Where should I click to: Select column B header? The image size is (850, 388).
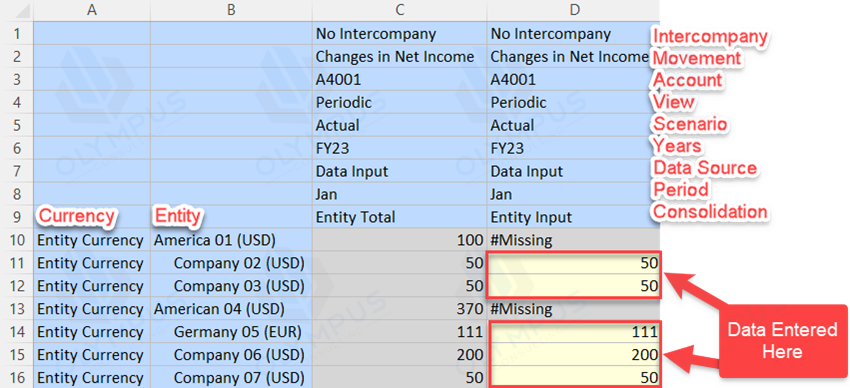tap(231, 10)
